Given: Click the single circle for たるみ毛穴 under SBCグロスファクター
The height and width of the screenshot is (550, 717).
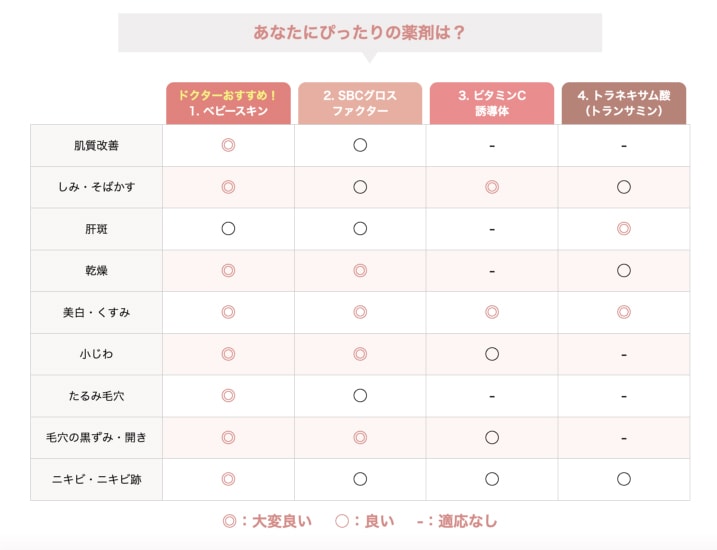Looking at the screenshot, I should click(x=360, y=395).
